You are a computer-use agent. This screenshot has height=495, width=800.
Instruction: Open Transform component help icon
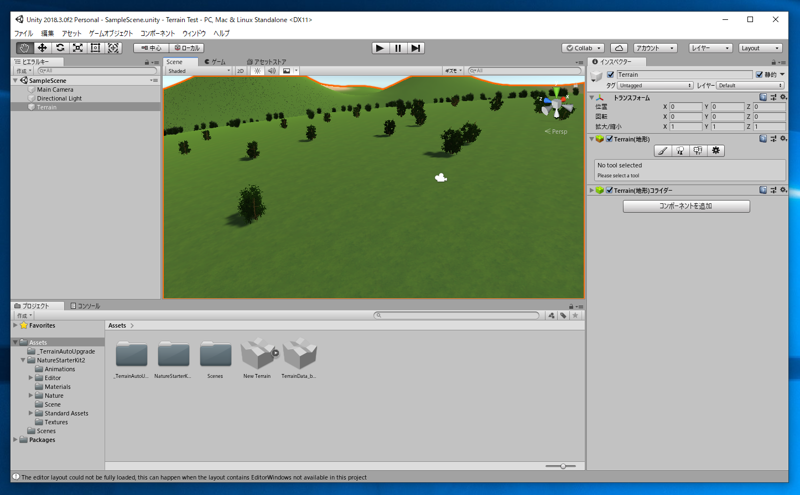click(763, 97)
